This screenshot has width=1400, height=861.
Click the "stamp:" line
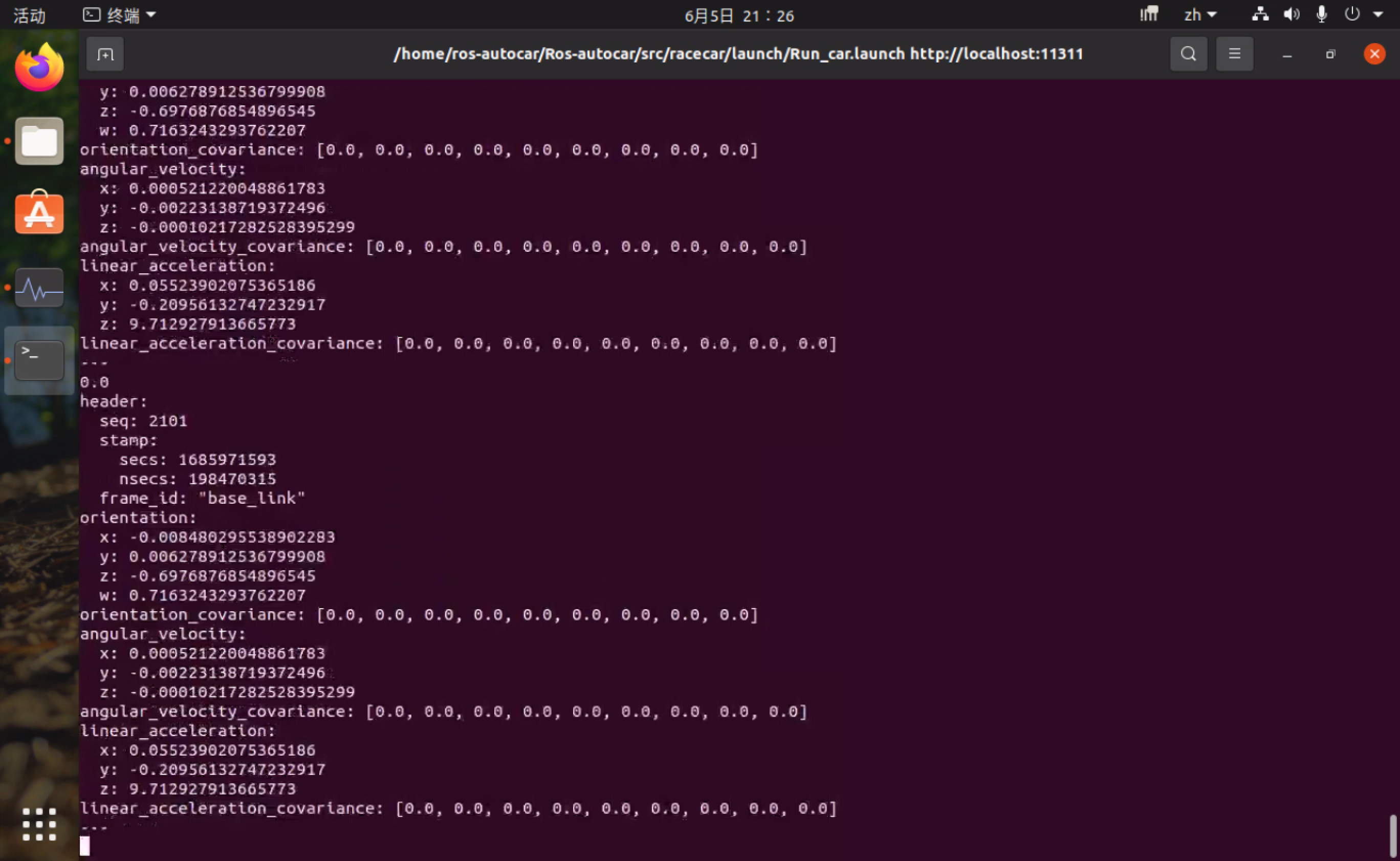tap(128, 440)
